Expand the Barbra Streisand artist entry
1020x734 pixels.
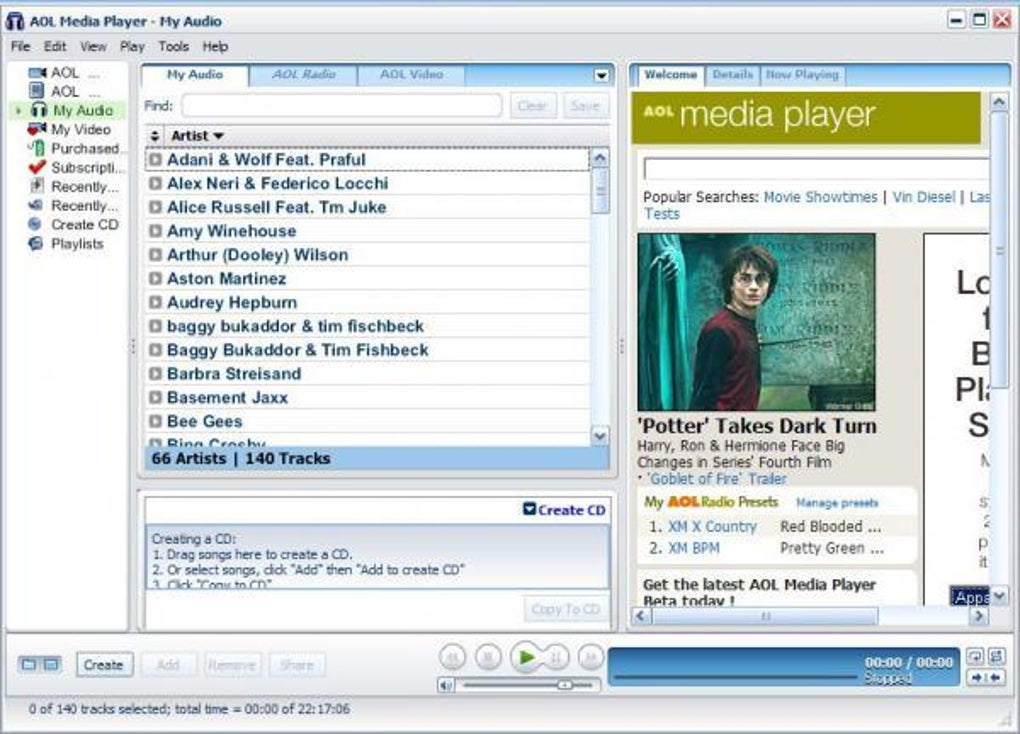pos(155,374)
